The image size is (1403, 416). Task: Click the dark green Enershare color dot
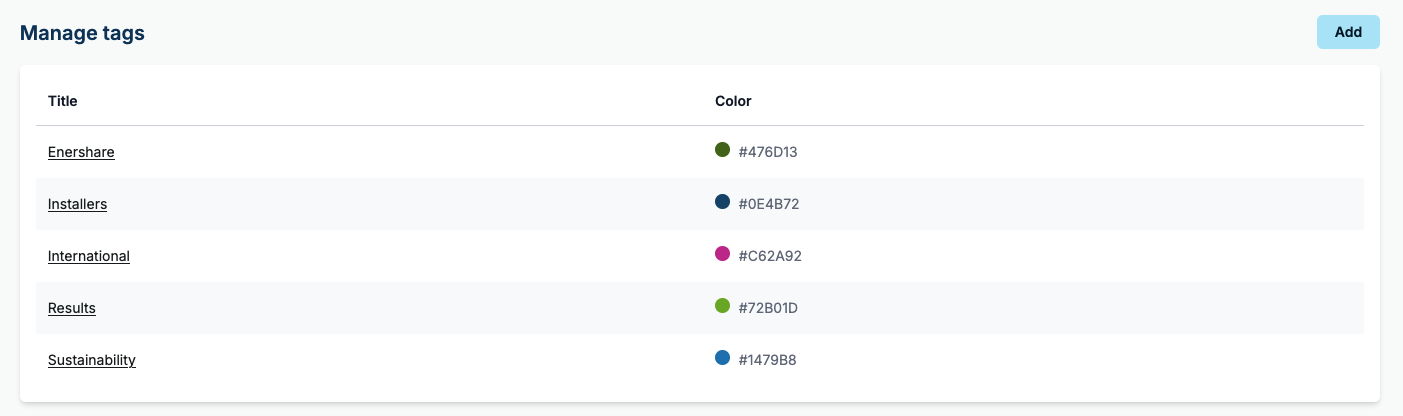coord(723,150)
